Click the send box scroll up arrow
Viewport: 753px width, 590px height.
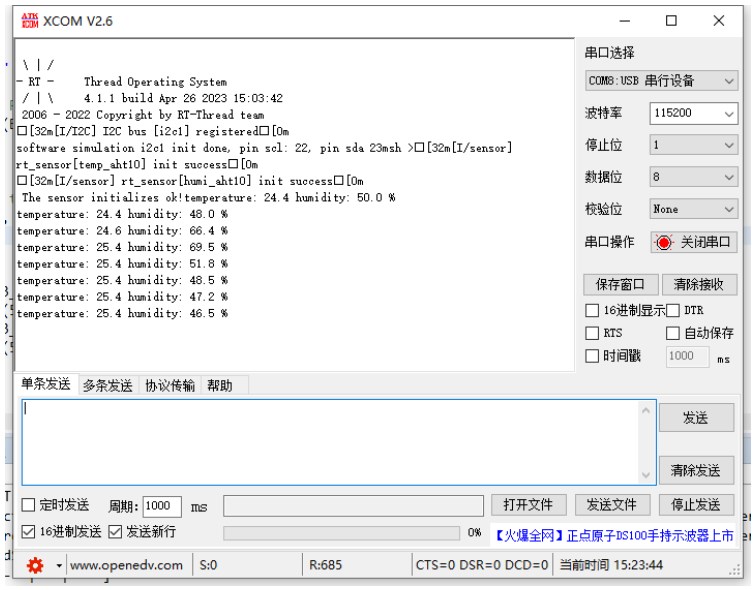click(x=646, y=410)
